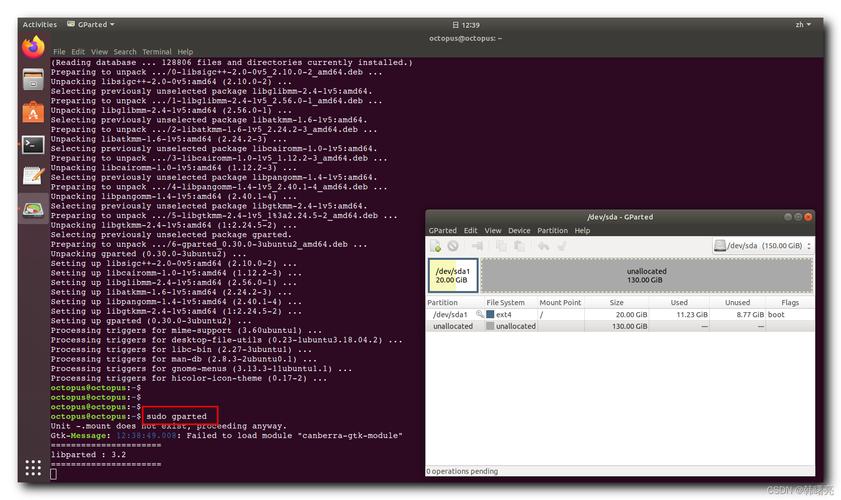The image size is (841, 500).
Task: Open the Terminal menu in terminal menubar
Action: [156, 52]
